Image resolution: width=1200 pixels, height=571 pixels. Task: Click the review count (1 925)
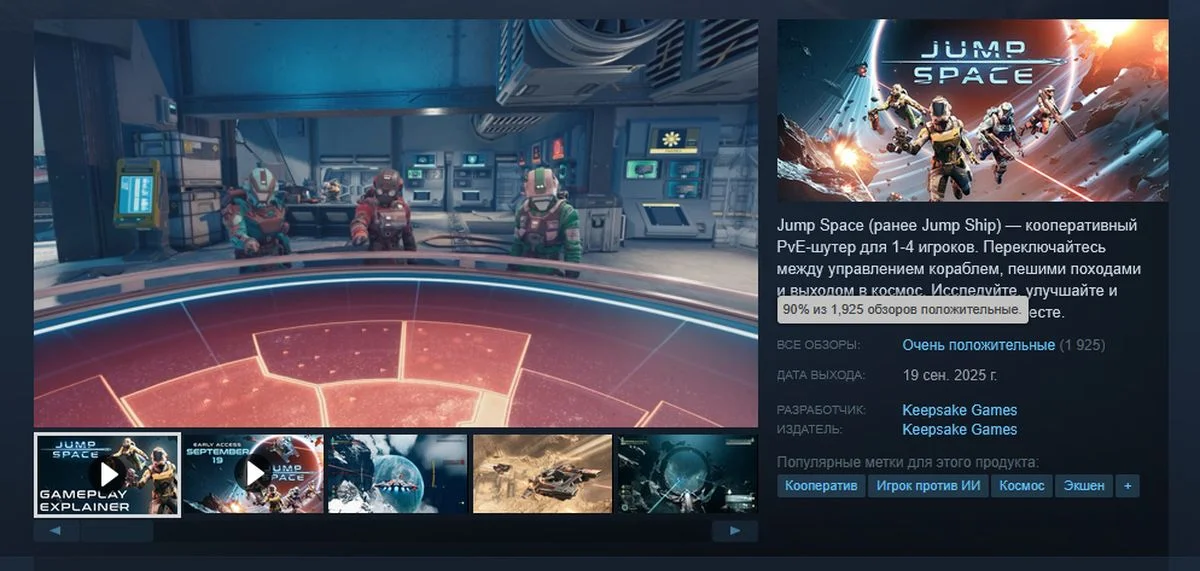[x=1082, y=345]
